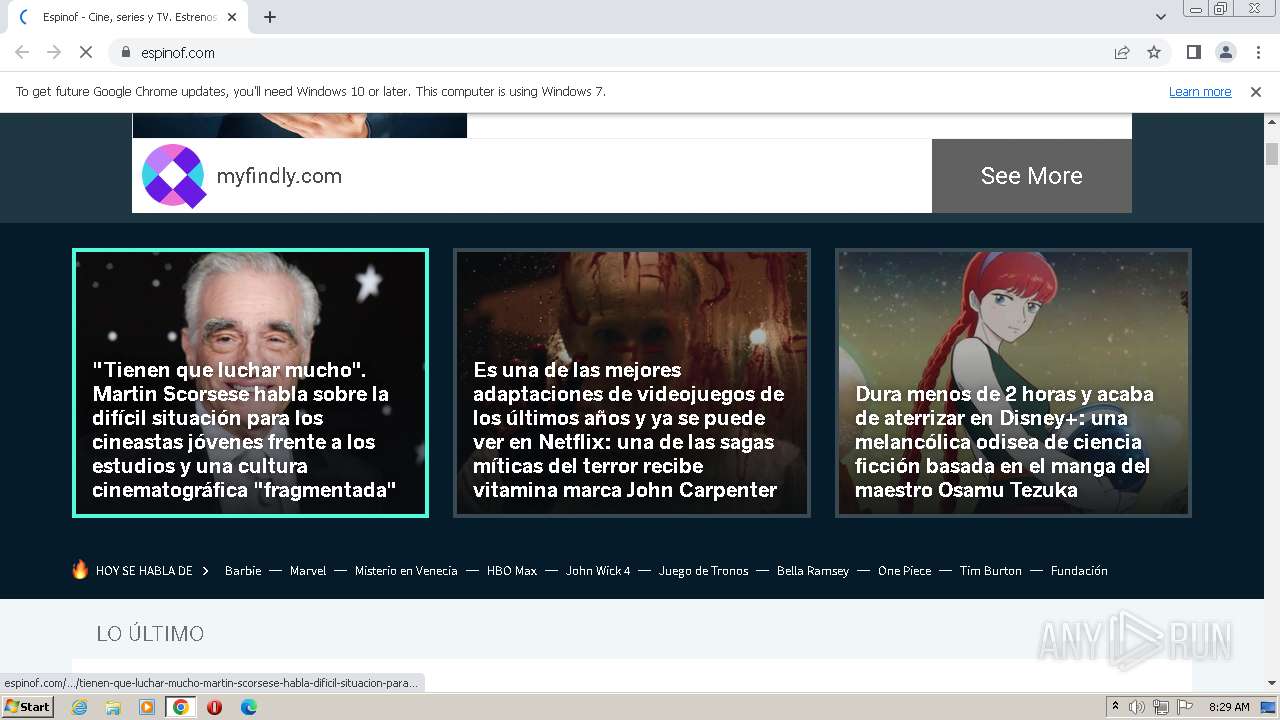Open the Fundación topic
The width and height of the screenshot is (1280, 720).
[1079, 571]
